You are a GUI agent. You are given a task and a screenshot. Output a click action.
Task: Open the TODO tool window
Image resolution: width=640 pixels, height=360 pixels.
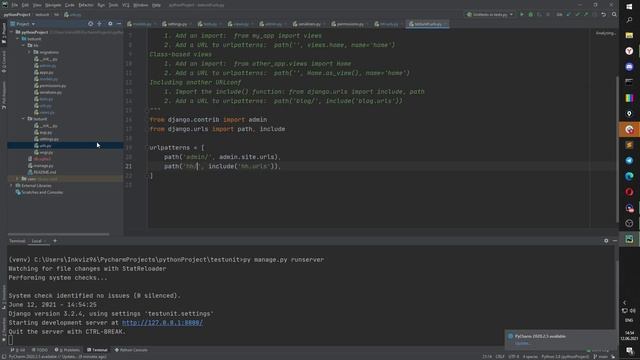point(40,350)
